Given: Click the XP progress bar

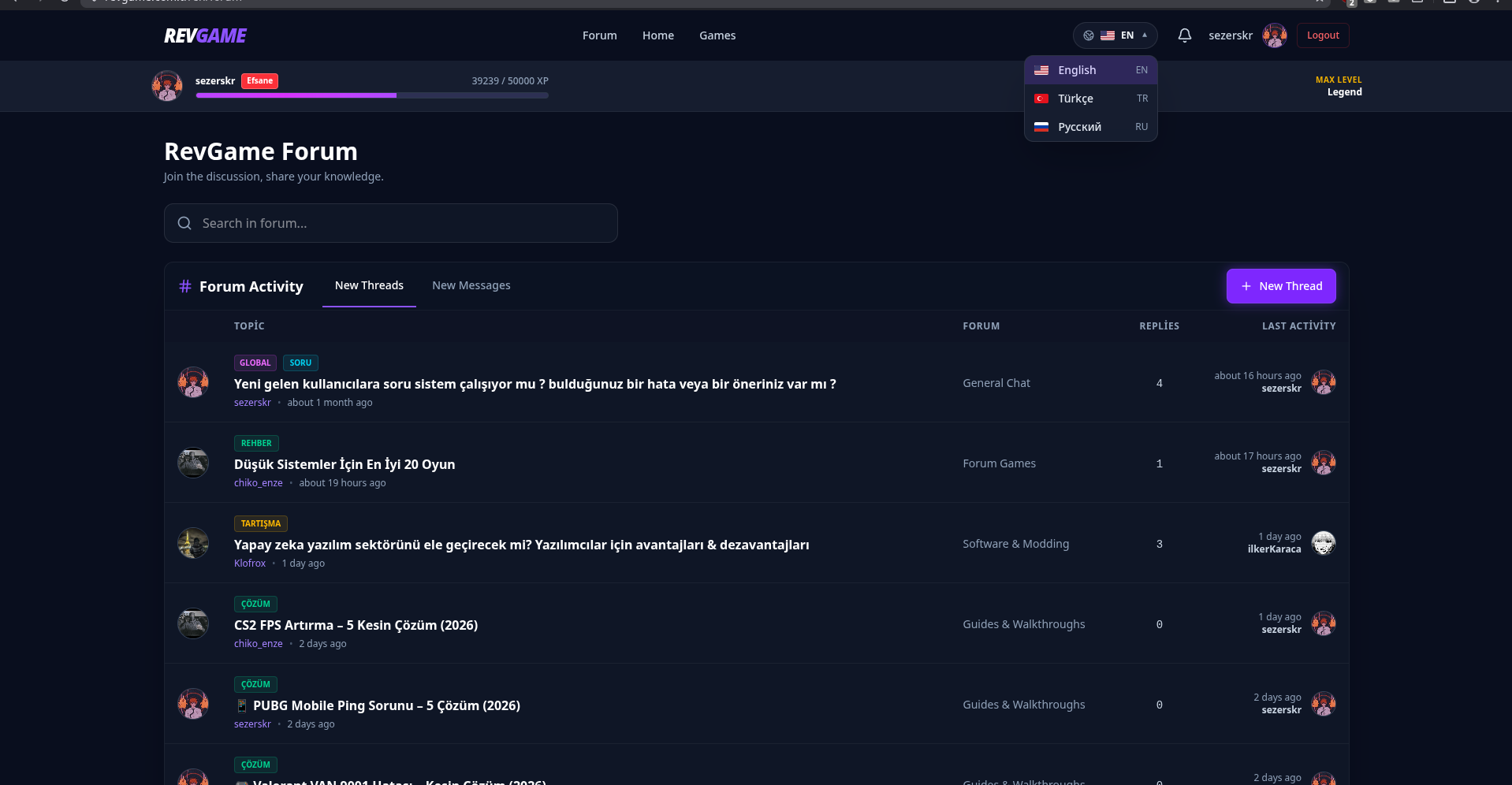Looking at the screenshot, I should [372, 95].
